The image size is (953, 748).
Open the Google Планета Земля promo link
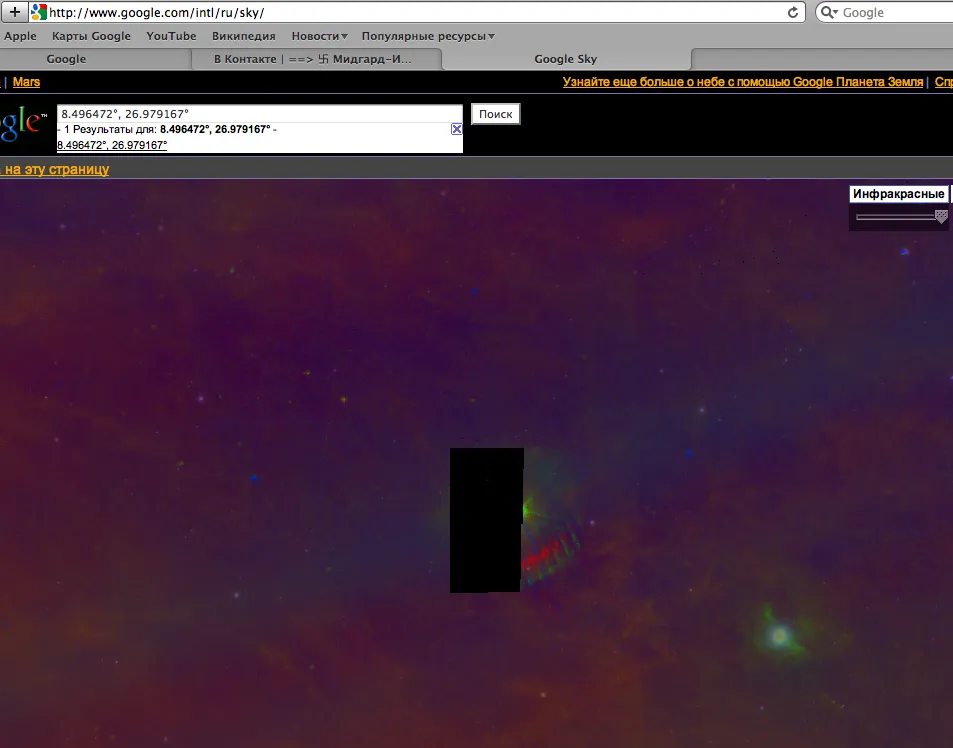(742, 82)
